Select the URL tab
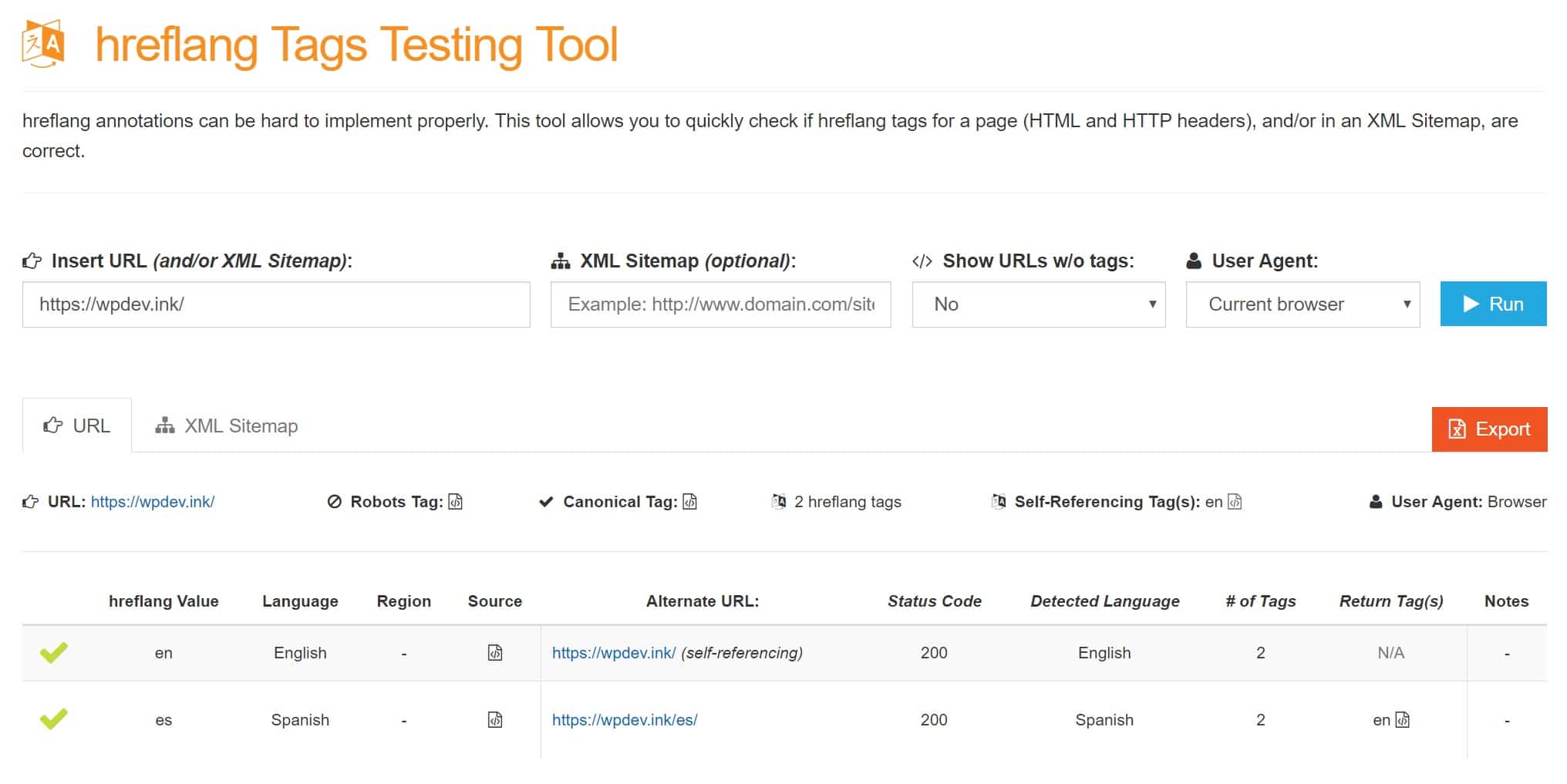This screenshot has width=1567, height=784. tap(77, 425)
